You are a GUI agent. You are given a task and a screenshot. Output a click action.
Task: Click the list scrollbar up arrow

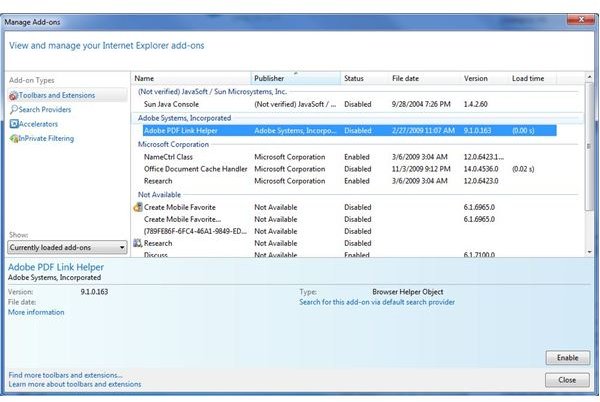[x=589, y=77]
